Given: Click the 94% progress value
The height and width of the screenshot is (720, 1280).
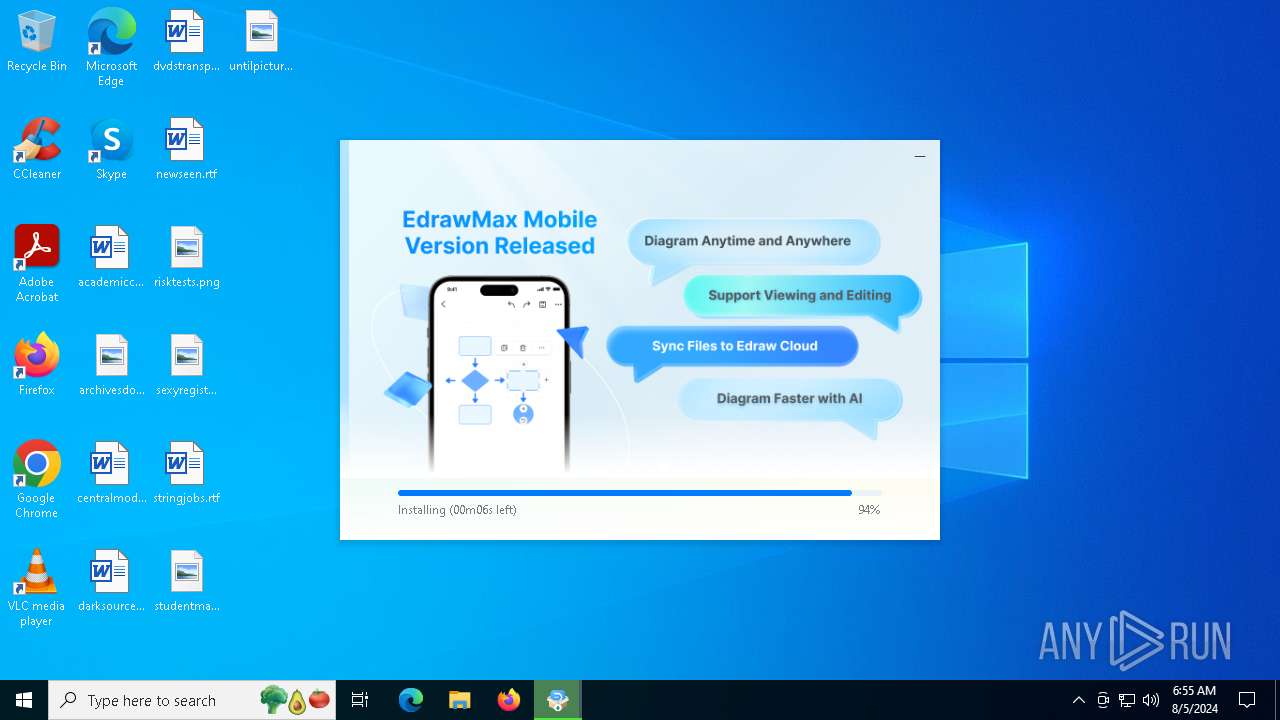Looking at the screenshot, I should pyautogui.click(x=869, y=510).
